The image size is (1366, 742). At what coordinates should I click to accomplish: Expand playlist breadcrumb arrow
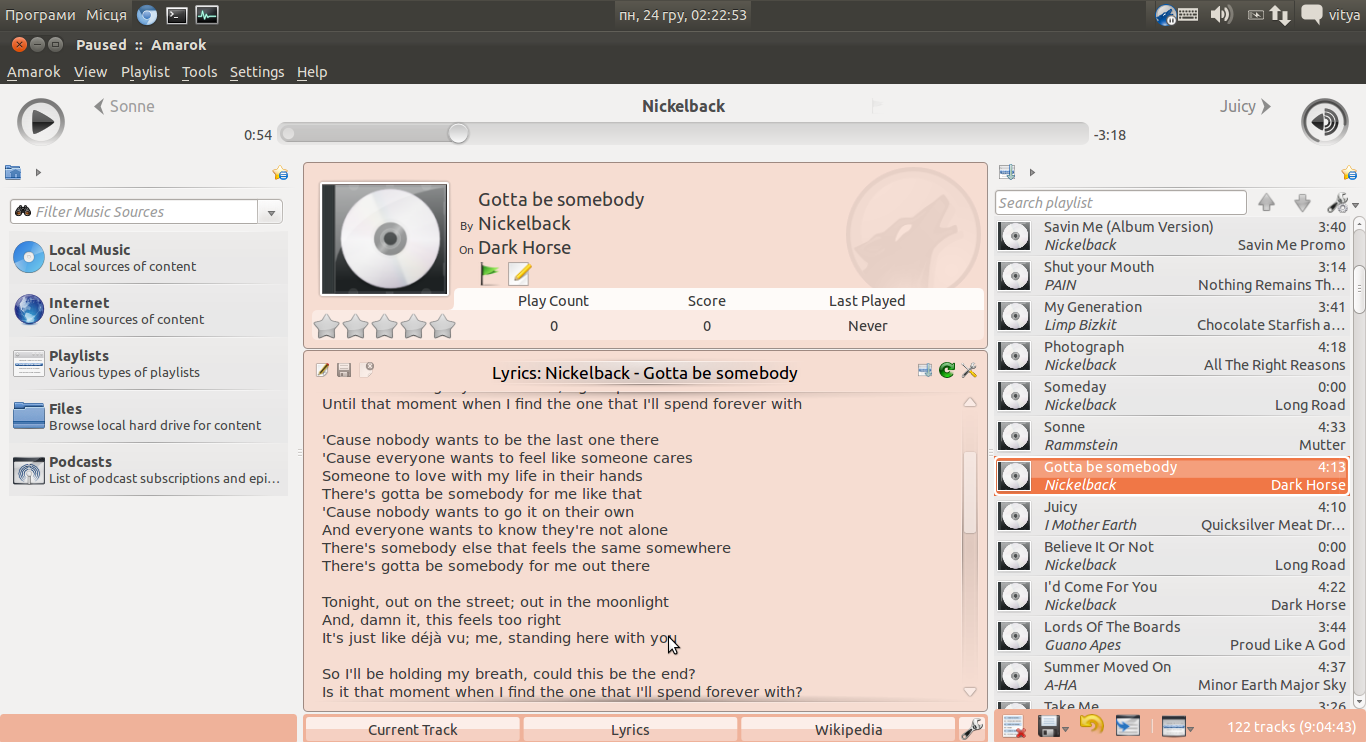(x=1032, y=172)
